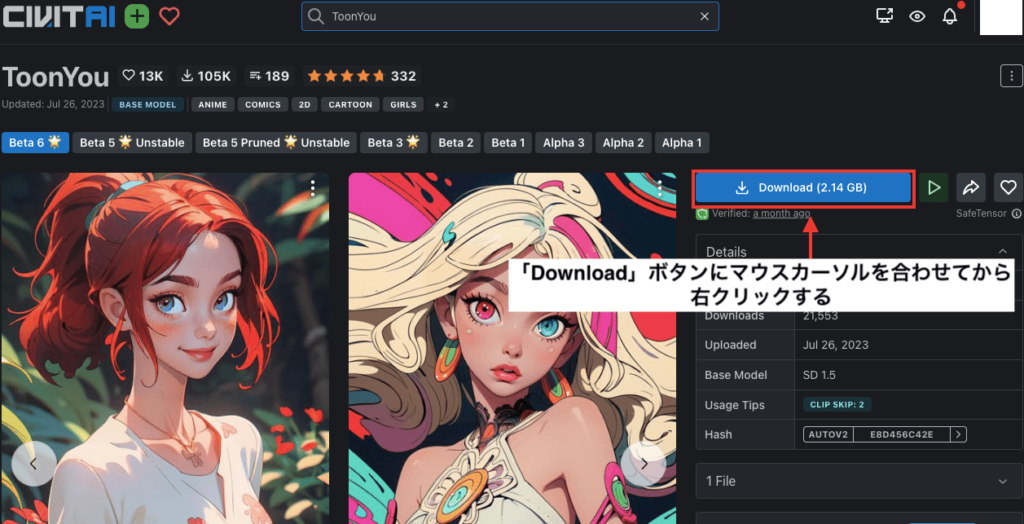Image resolution: width=1024 pixels, height=524 pixels.
Task: Click the green plus create button
Action: [136, 16]
